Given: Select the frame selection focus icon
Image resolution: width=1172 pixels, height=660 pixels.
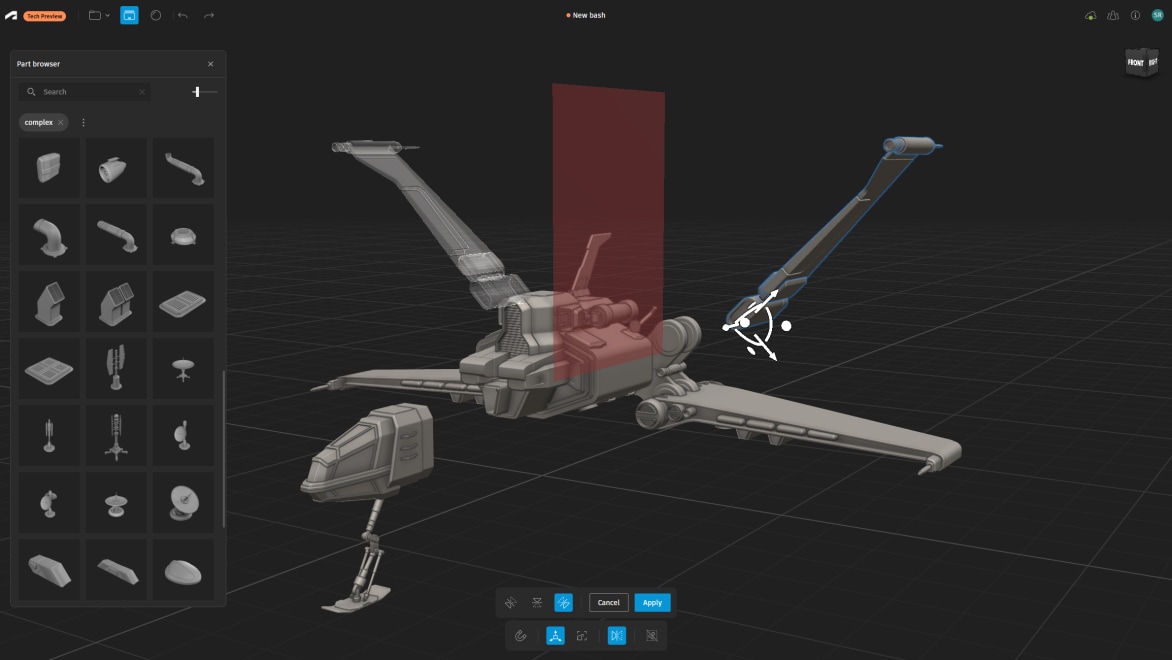Looking at the screenshot, I should click(x=582, y=636).
